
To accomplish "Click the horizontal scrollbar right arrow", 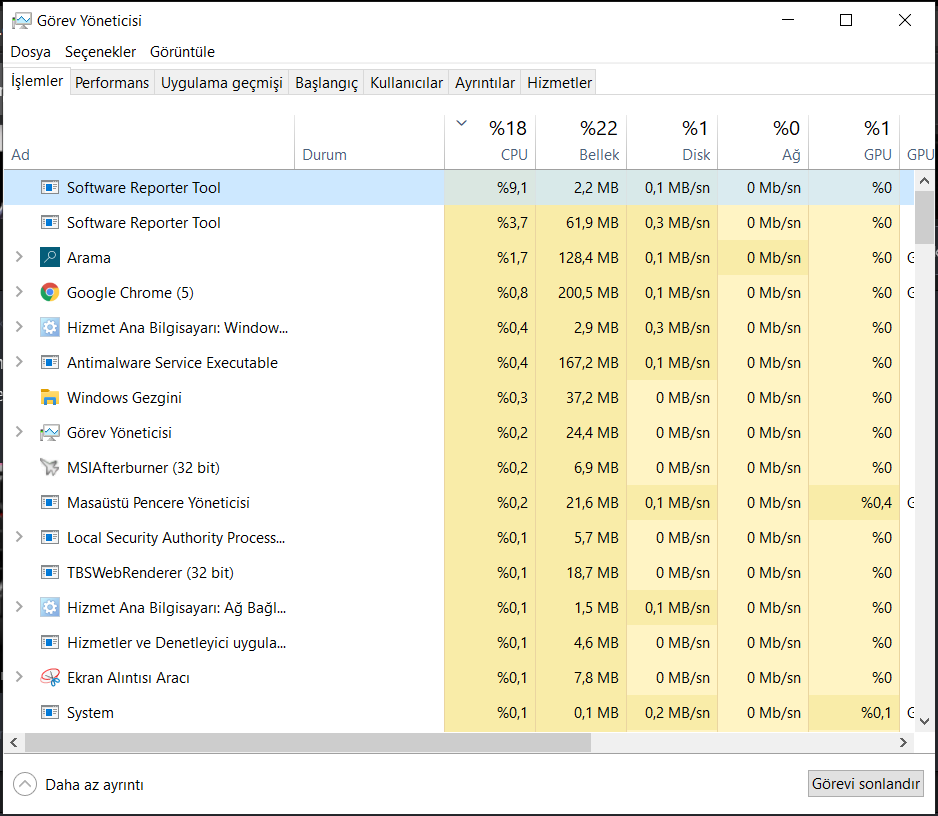I will 903,742.
